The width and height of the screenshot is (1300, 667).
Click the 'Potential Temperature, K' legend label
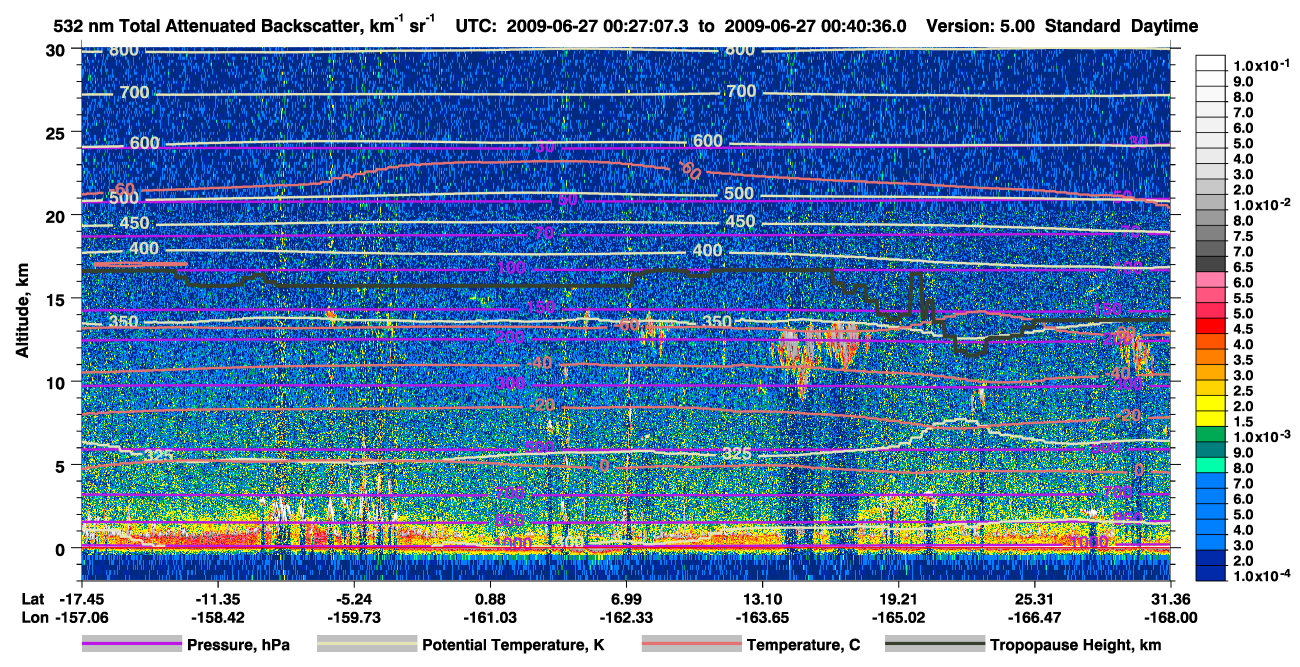click(x=513, y=645)
